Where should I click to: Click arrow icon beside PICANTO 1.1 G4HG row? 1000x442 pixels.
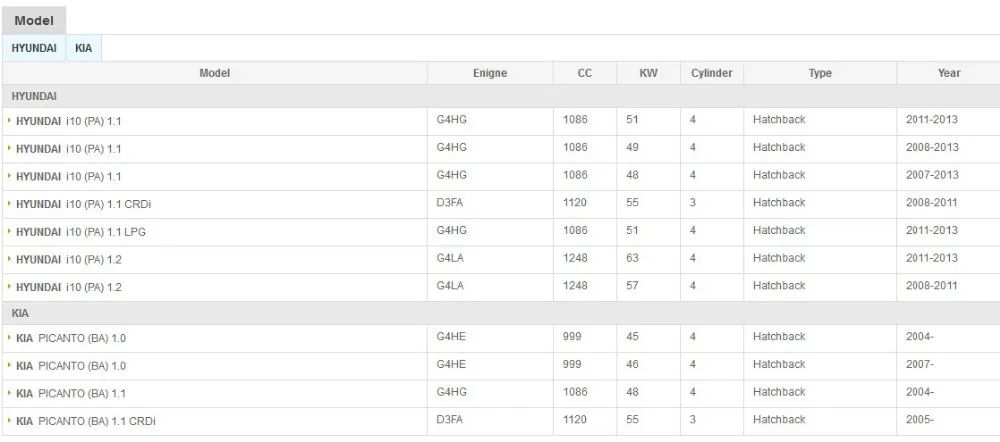pos(10,393)
